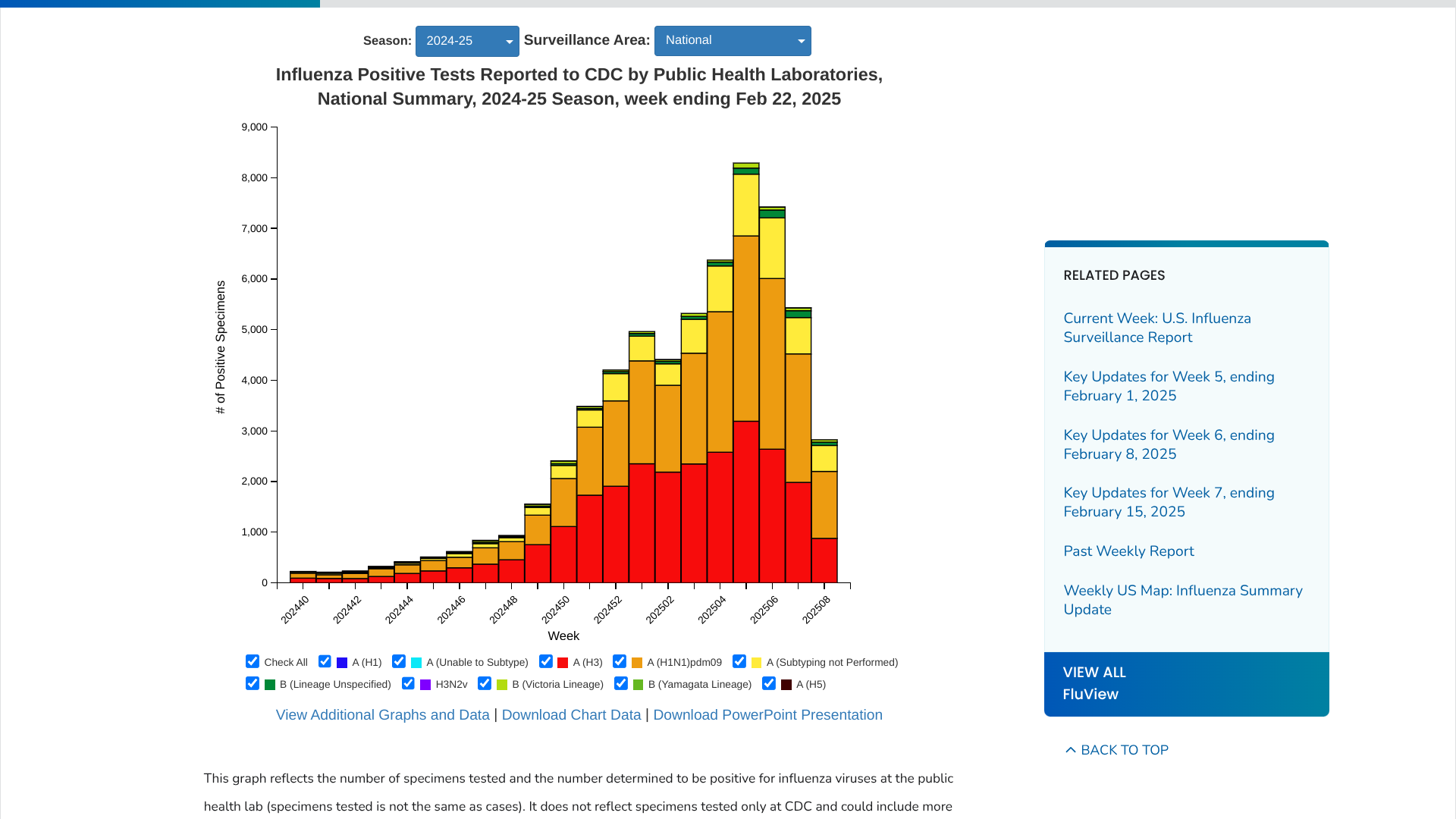Click the orange A (H1N1)pdm09 legend swatch
Viewport: 1456px width, 819px height.
637,663
